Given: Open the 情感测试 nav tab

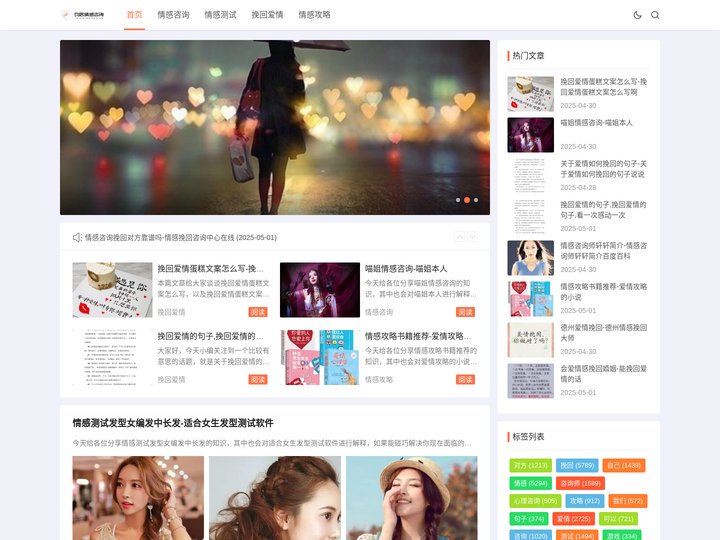Looking at the screenshot, I should click(220, 15).
